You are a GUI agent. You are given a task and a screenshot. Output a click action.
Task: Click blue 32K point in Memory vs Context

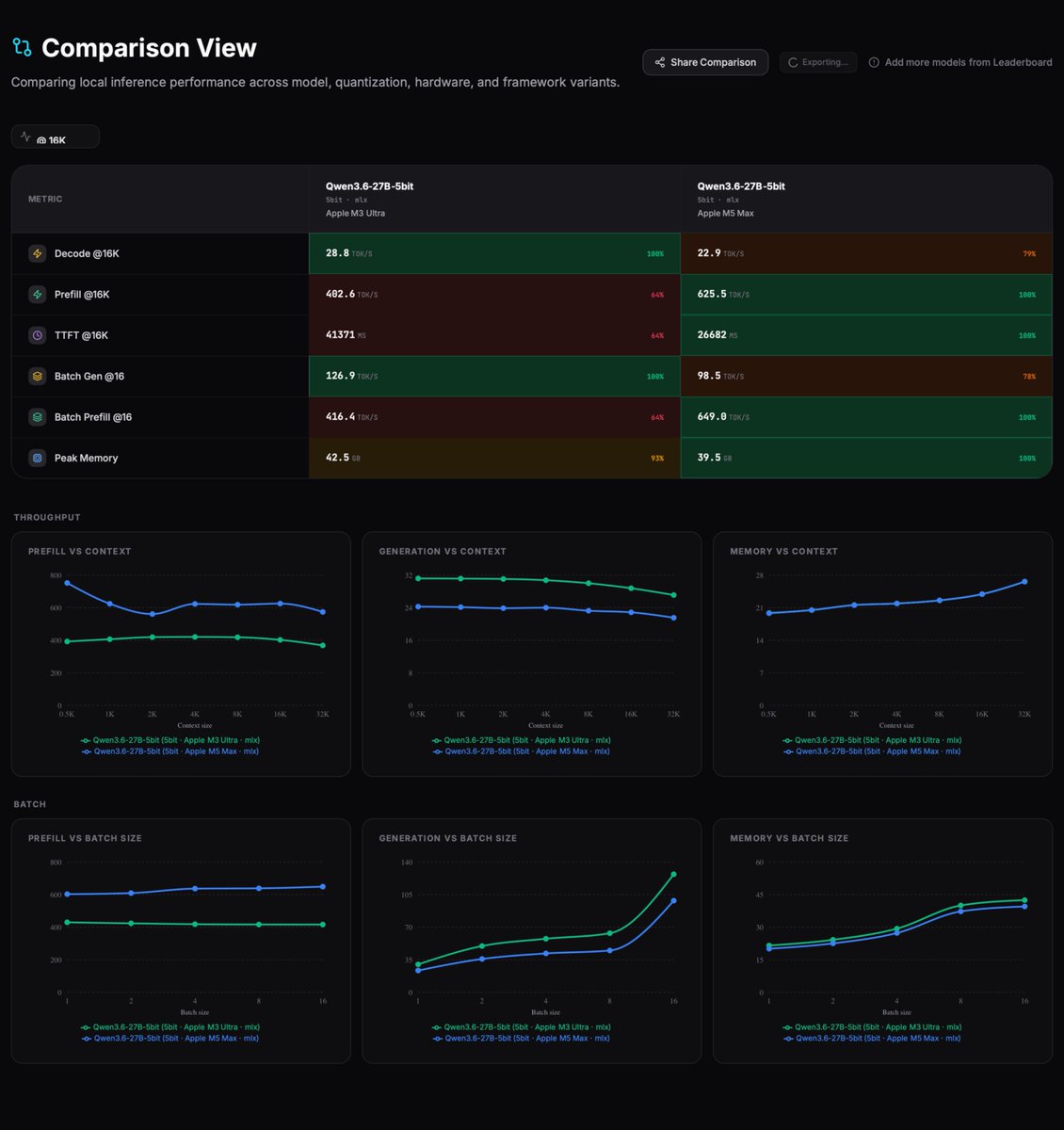[x=1024, y=582]
